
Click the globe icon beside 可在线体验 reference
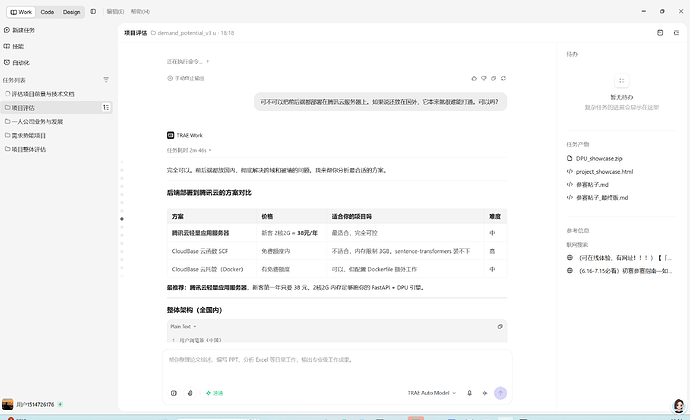(570, 258)
